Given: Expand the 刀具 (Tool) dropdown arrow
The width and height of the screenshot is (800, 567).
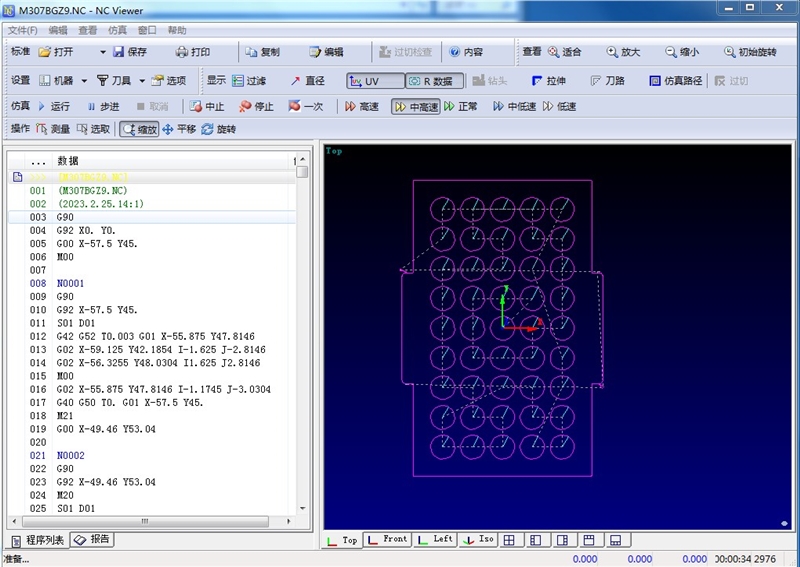Looking at the screenshot, I should 142,81.
